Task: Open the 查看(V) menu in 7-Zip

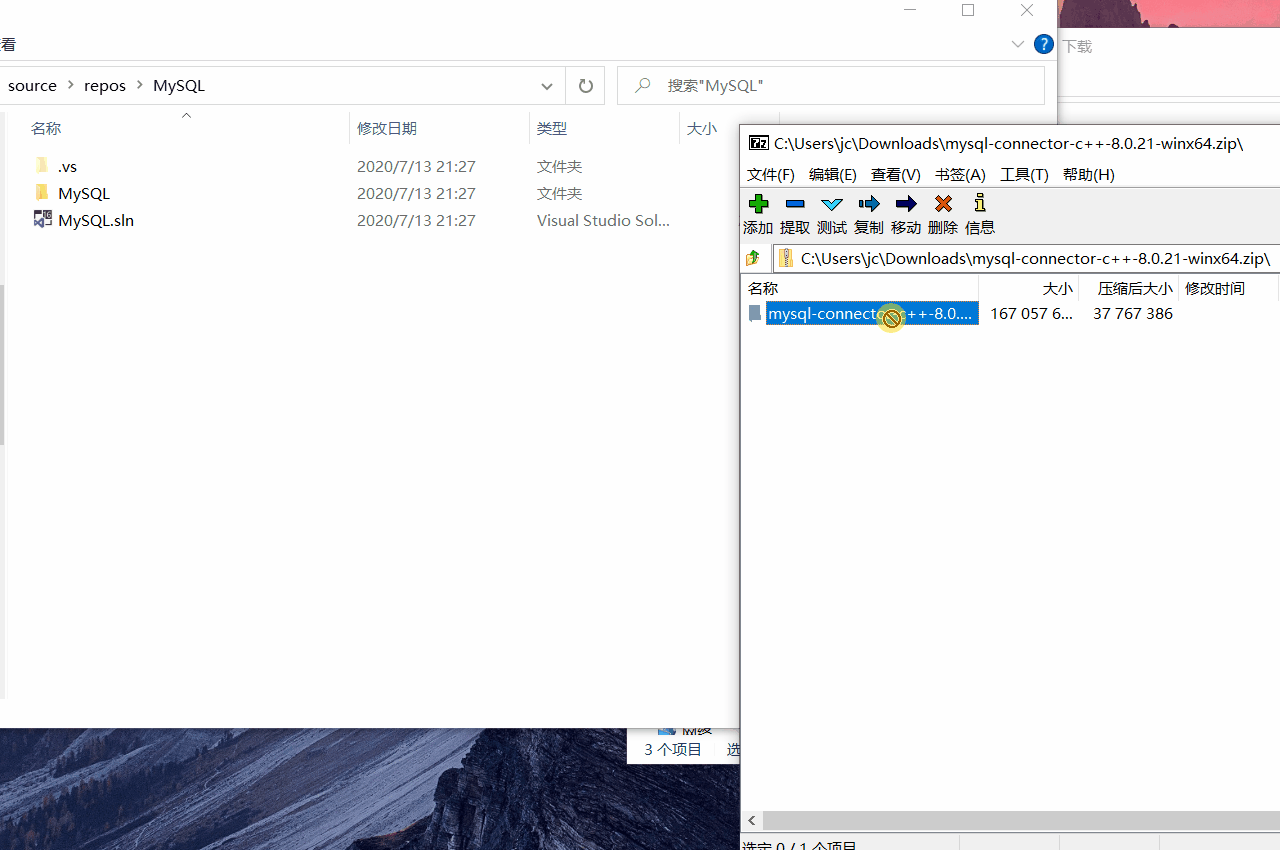Action: tap(896, 174)
